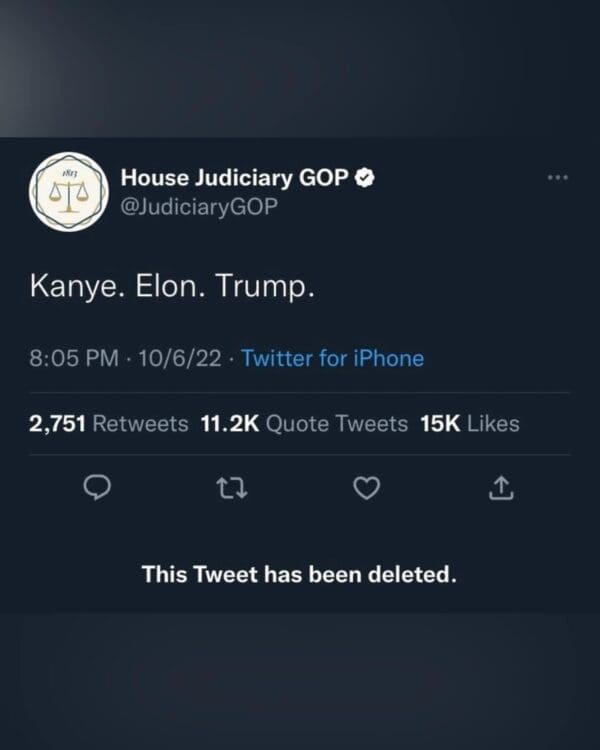Image resolution: width=600 pixels, height=750 pixels.
Task: Click the reply speech bubble icon
Action: click(97, 488)
